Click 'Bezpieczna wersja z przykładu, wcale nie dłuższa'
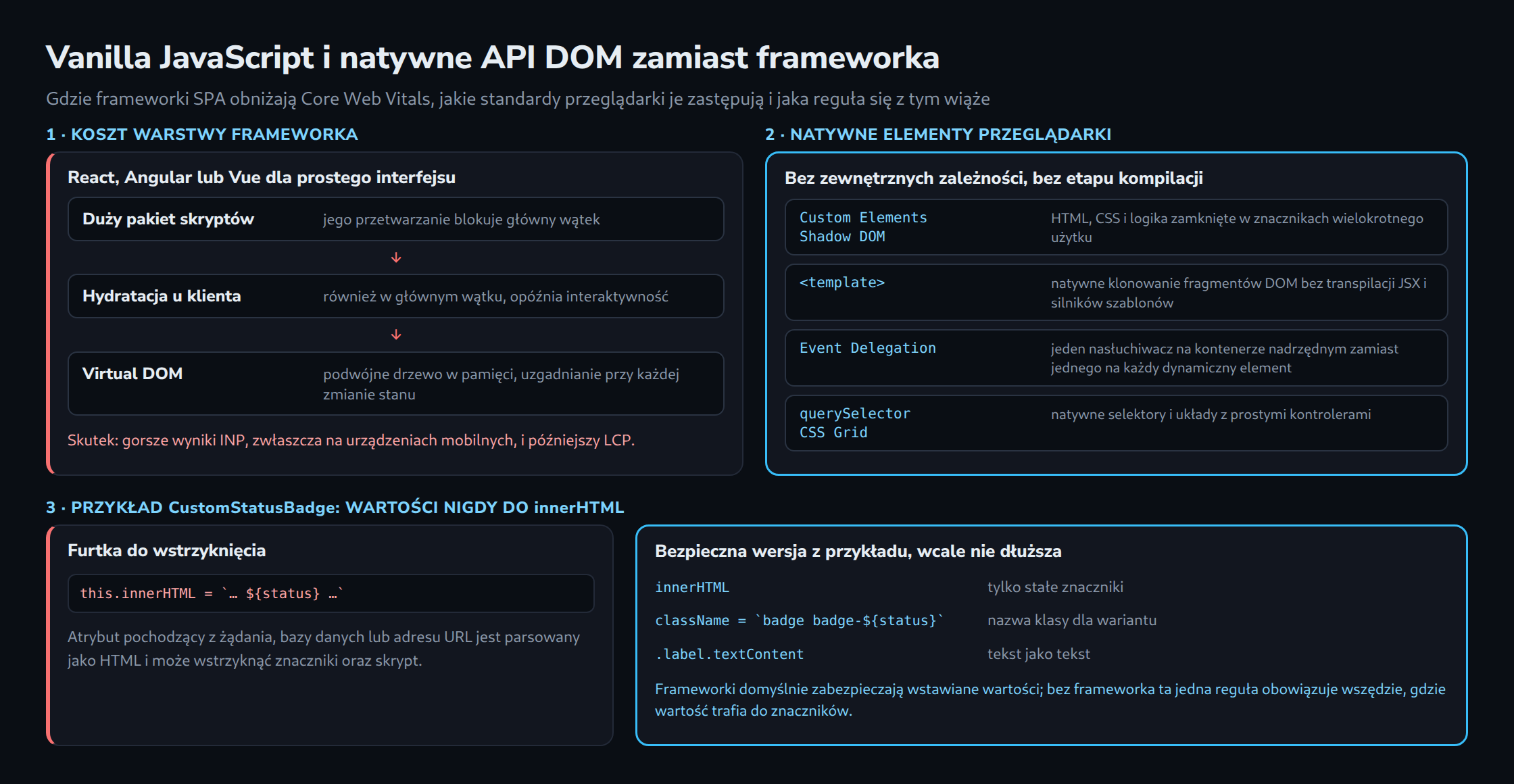The width and height of the screenshot is (1514, 784). tap(858, 551)
